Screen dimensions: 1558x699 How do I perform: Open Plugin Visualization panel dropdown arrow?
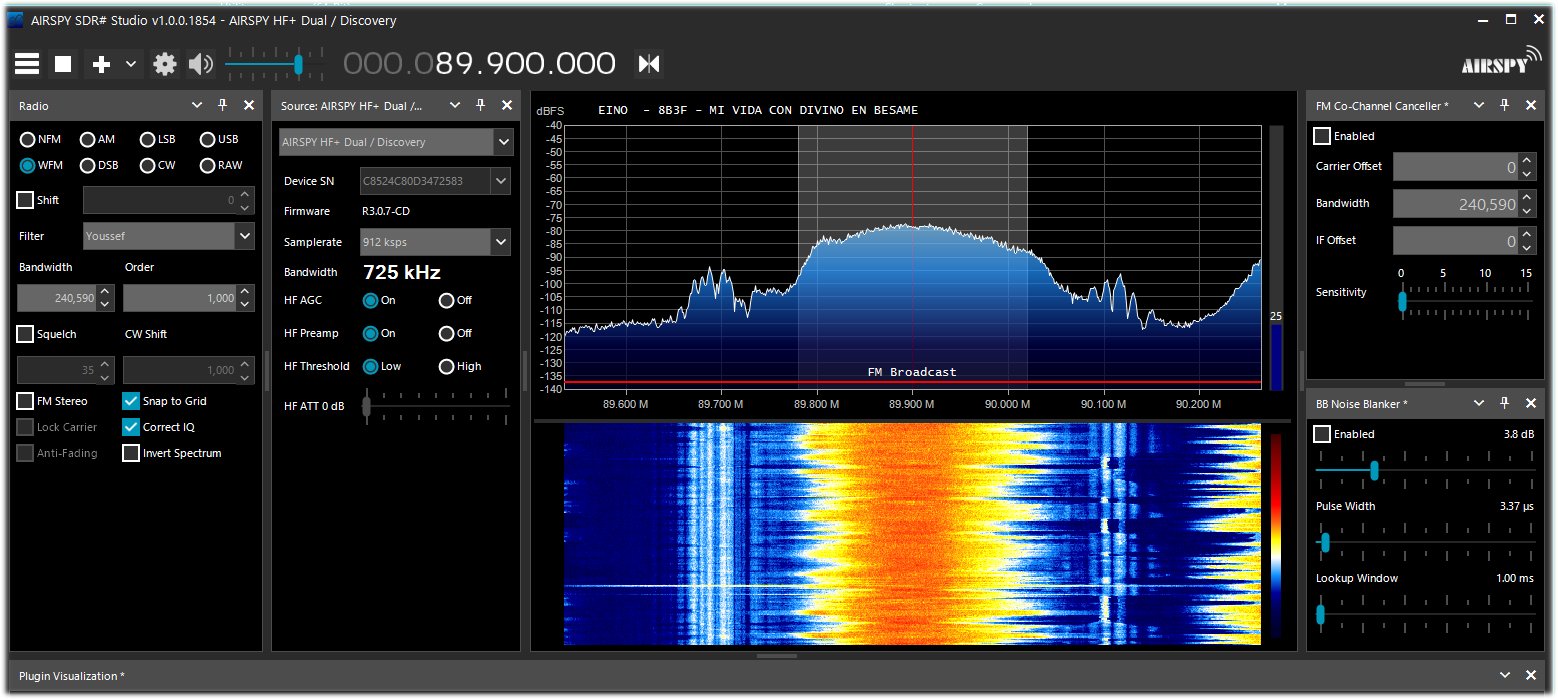pyautogui.click(x=1504, y=676)
